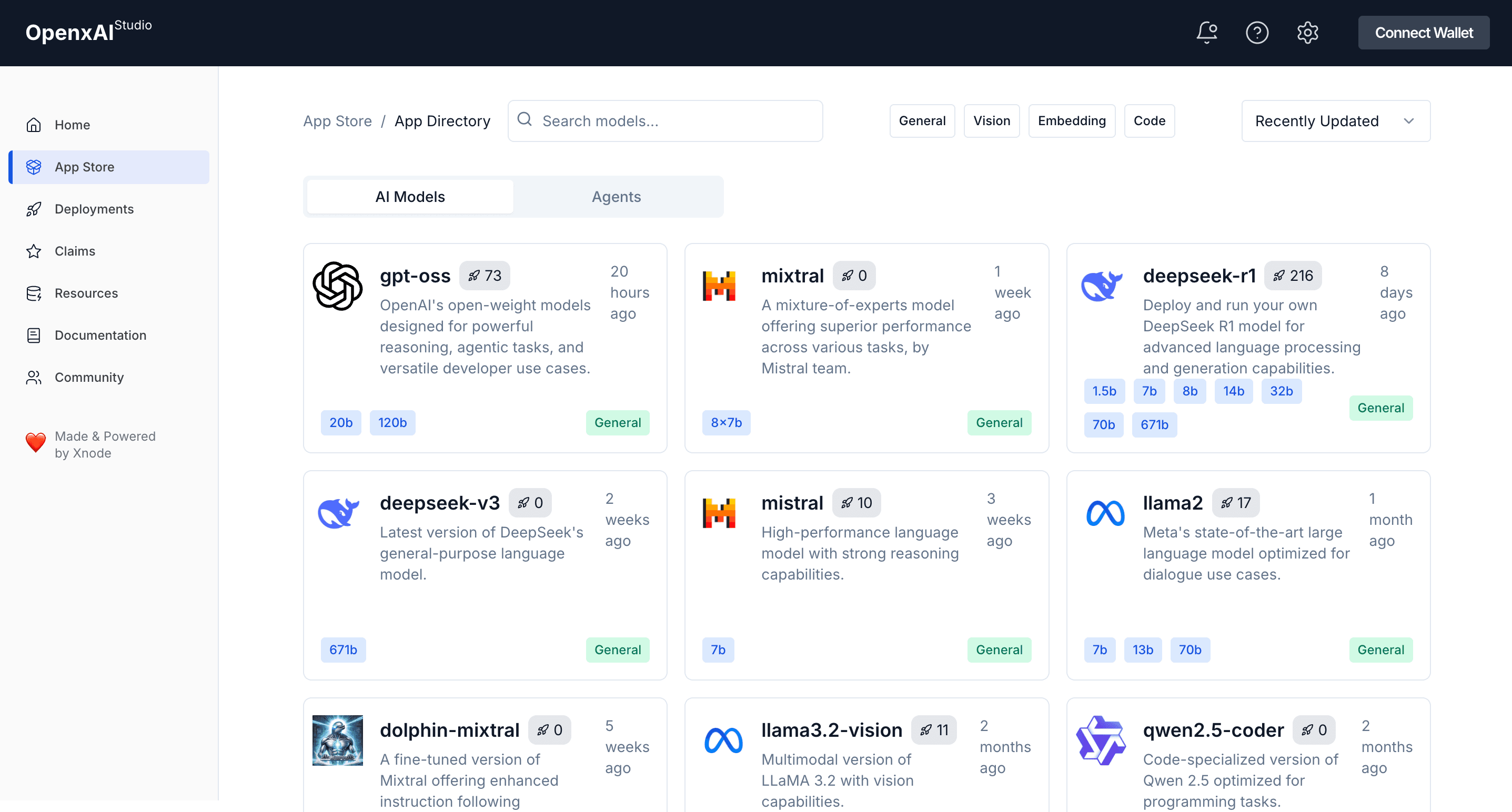Click the OpenAI logo on gpt-oss card
Viewport: 1512px width, 812px height.
pyautogui.click(x=338, y=286)
